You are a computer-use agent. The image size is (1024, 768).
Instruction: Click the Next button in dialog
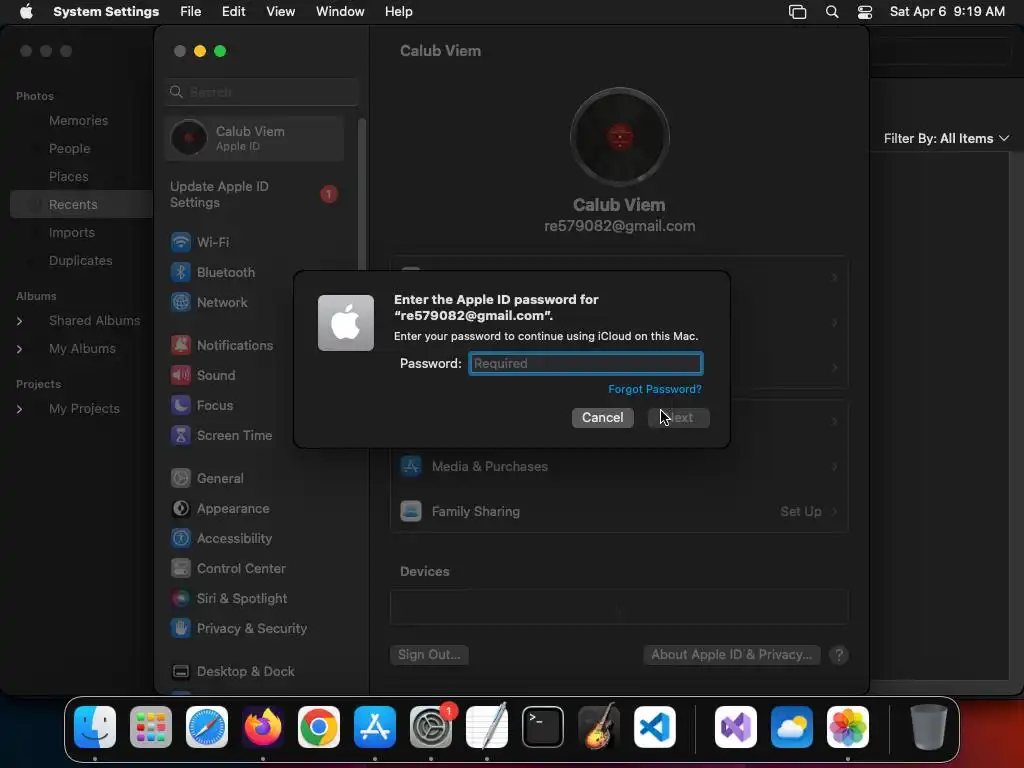point(679,417)
